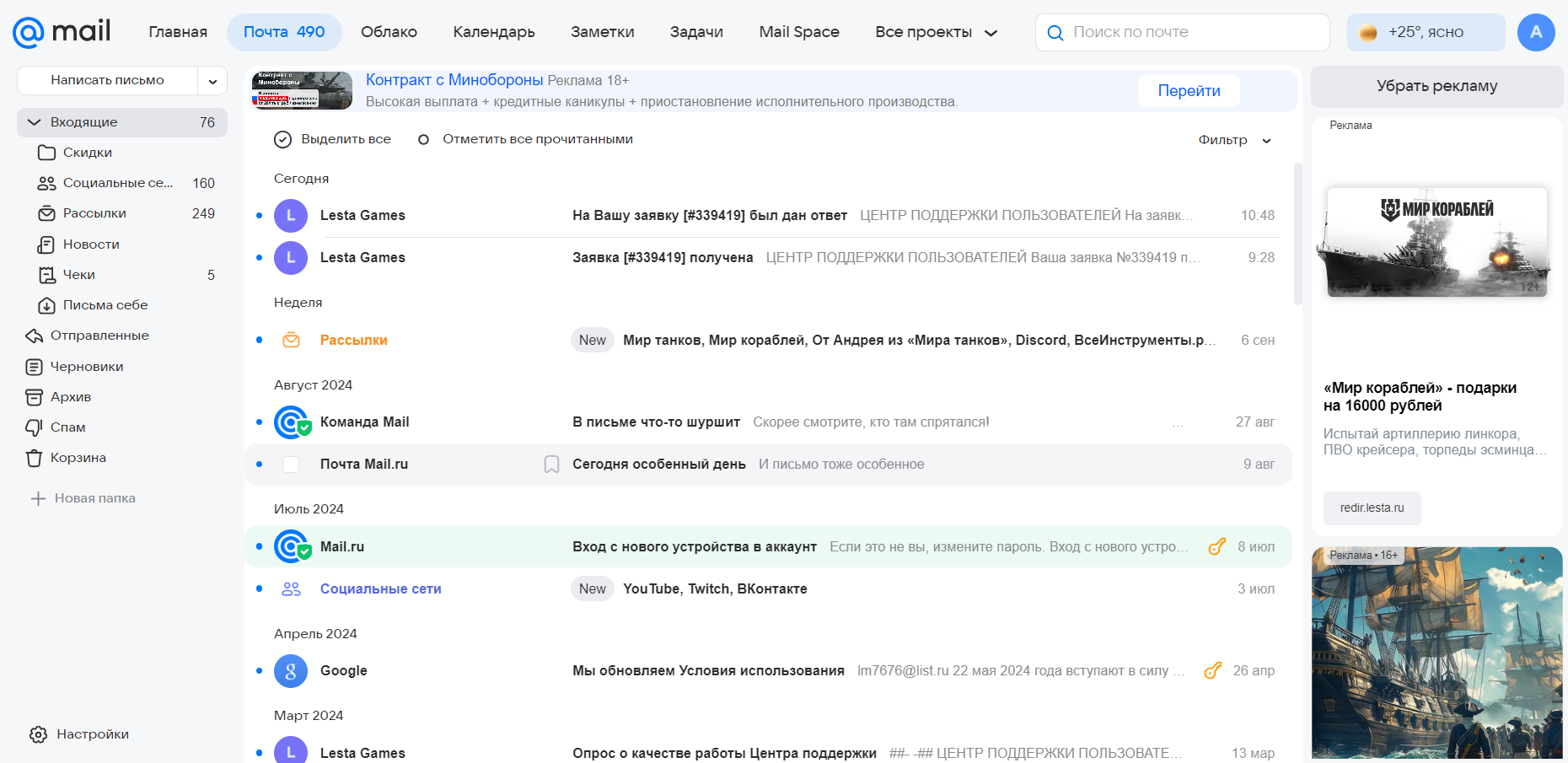Open the Архив folder icon
The width and height of the screenshot is (1568, 763).
34,397
